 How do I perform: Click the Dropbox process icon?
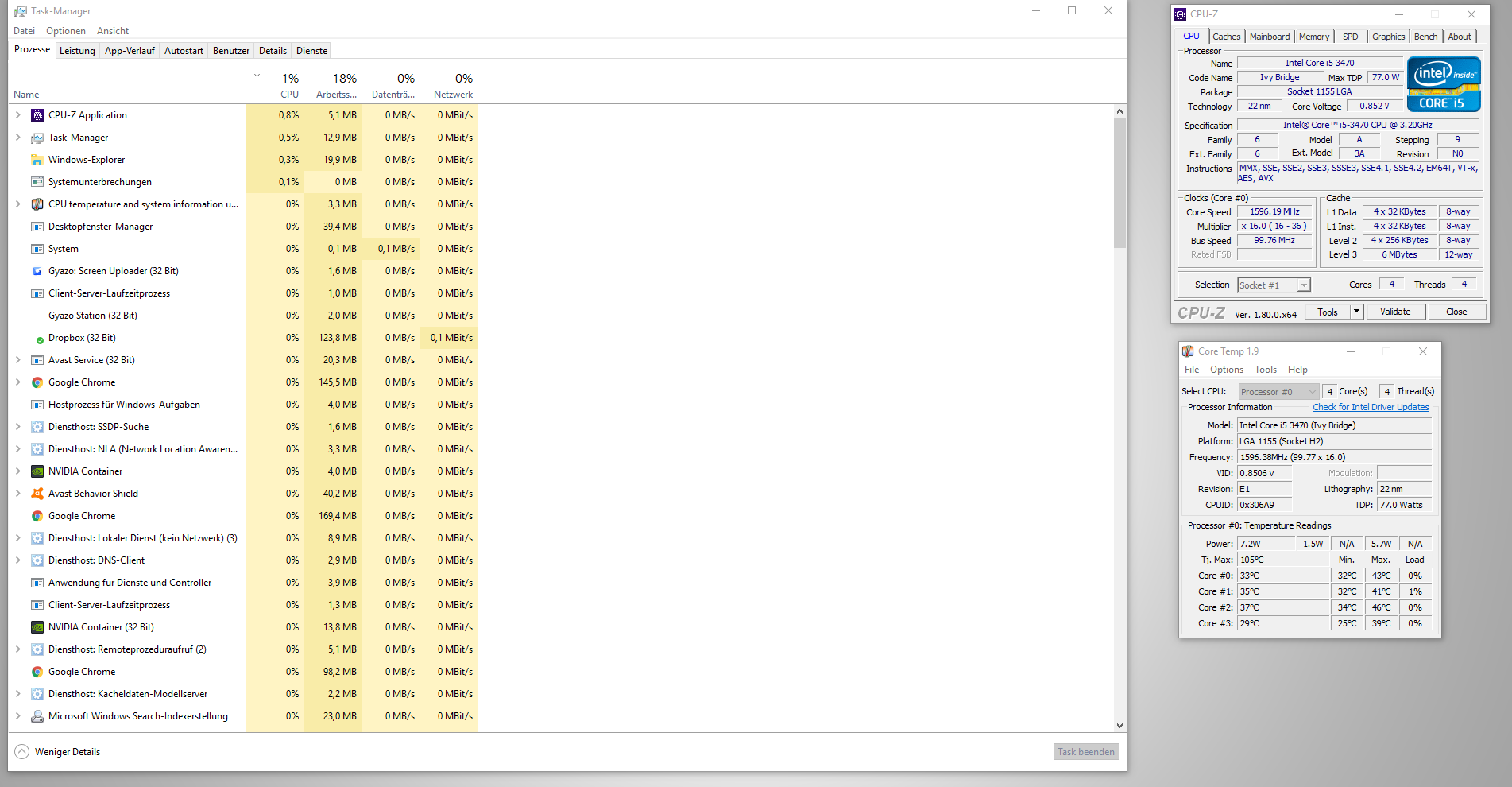[40, 339]
